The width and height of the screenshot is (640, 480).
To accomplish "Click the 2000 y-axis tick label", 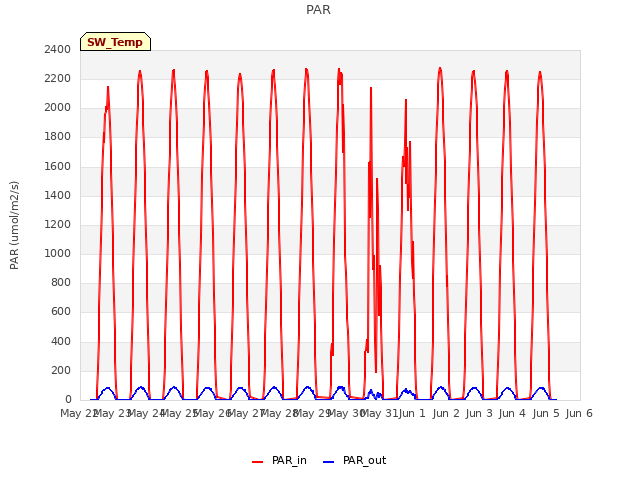I will tap(58, 107).
